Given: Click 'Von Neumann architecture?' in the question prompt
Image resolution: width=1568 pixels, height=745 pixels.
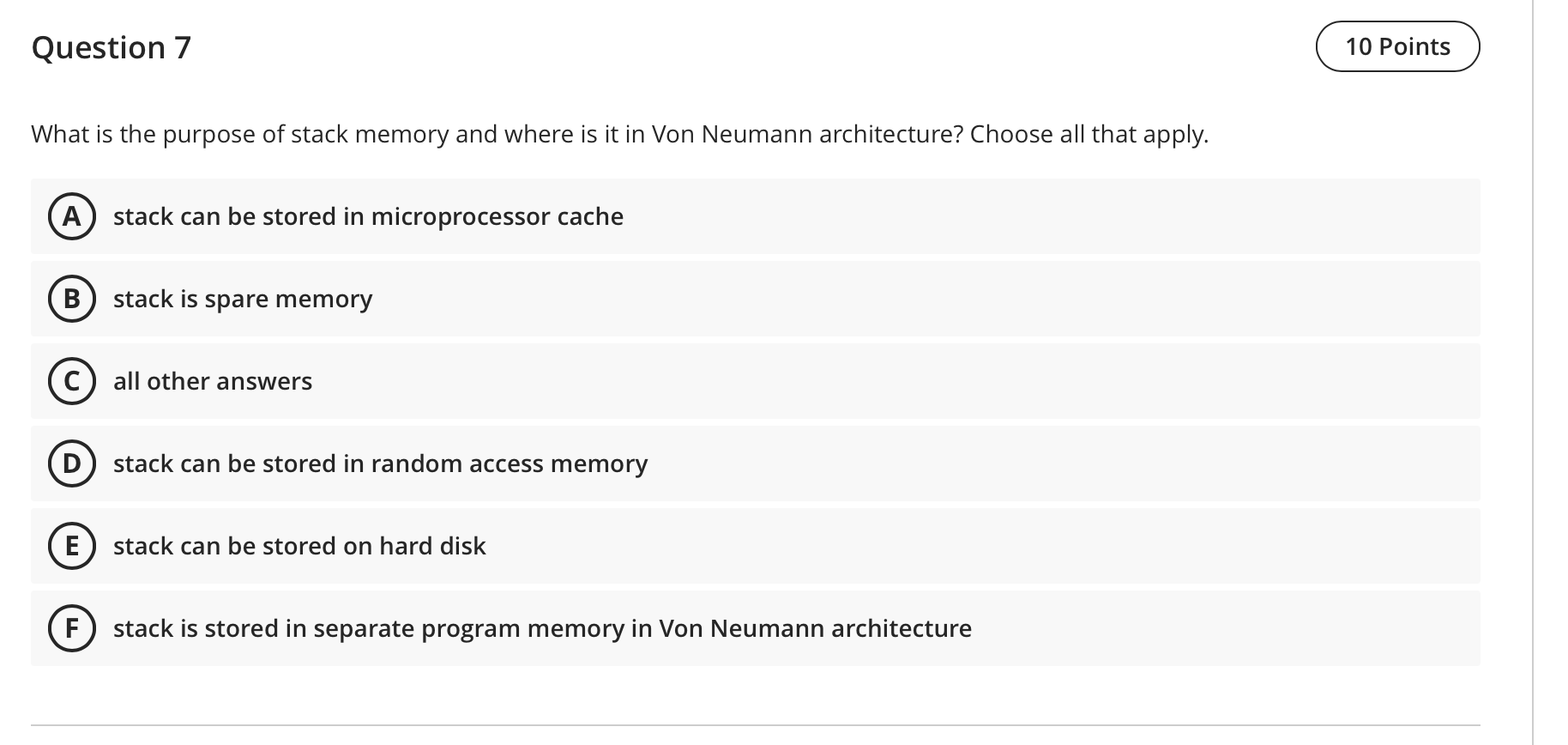Looking at the screenshot, I should [x=807, y=134].
